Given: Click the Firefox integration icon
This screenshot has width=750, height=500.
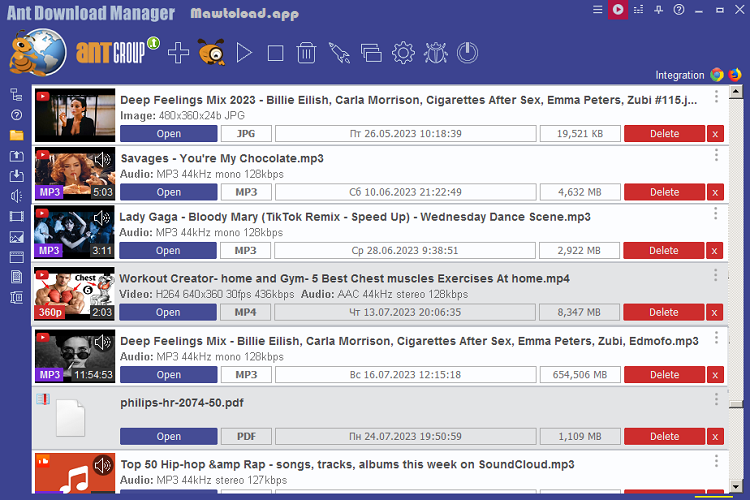Looking at the screenshot, I should pos(735,75).
